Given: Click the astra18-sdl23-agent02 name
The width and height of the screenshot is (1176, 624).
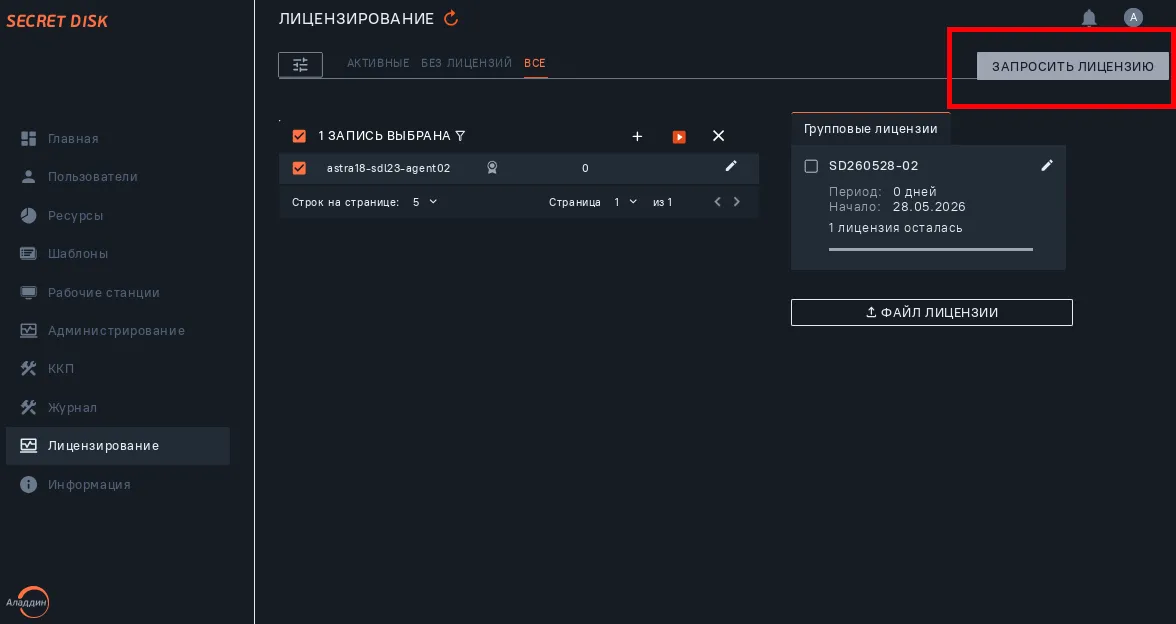Looking at the screenshot, I should coord(388,168).
